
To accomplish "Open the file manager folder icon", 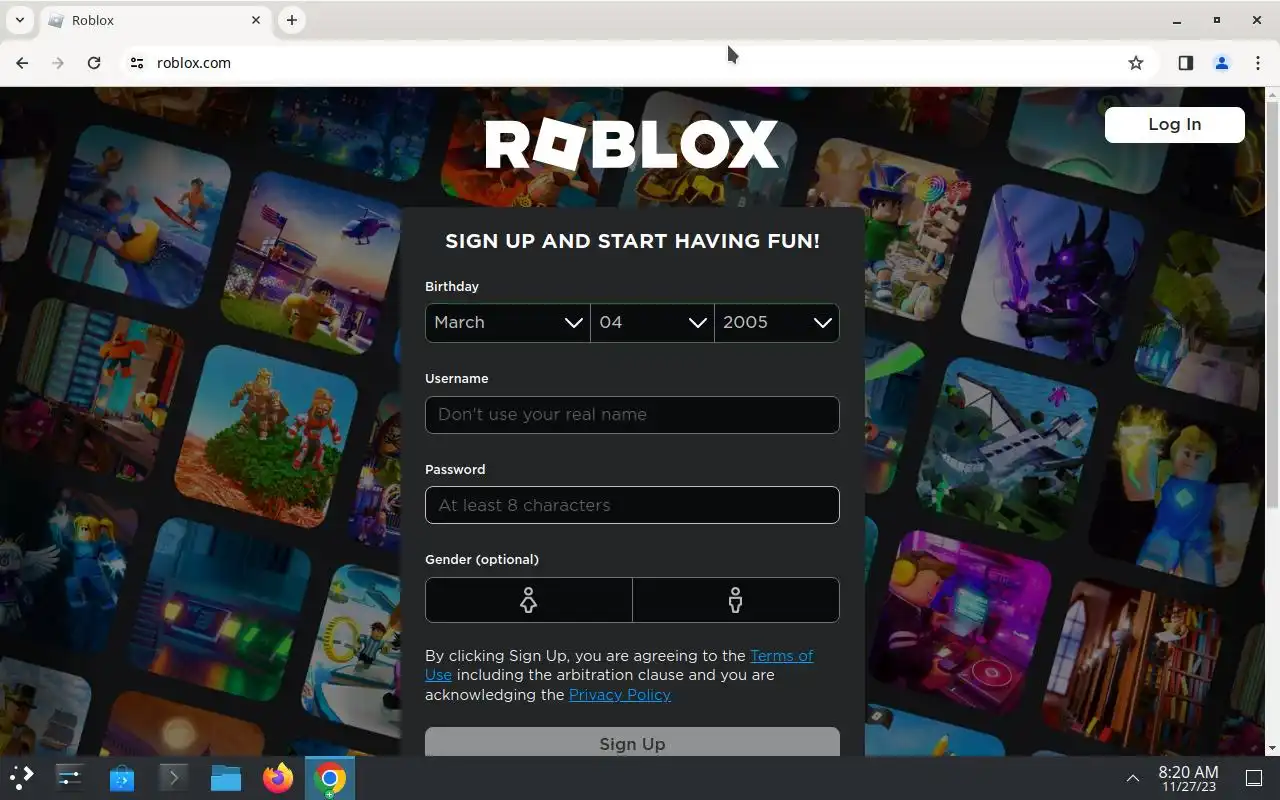I will pos(226,777).
